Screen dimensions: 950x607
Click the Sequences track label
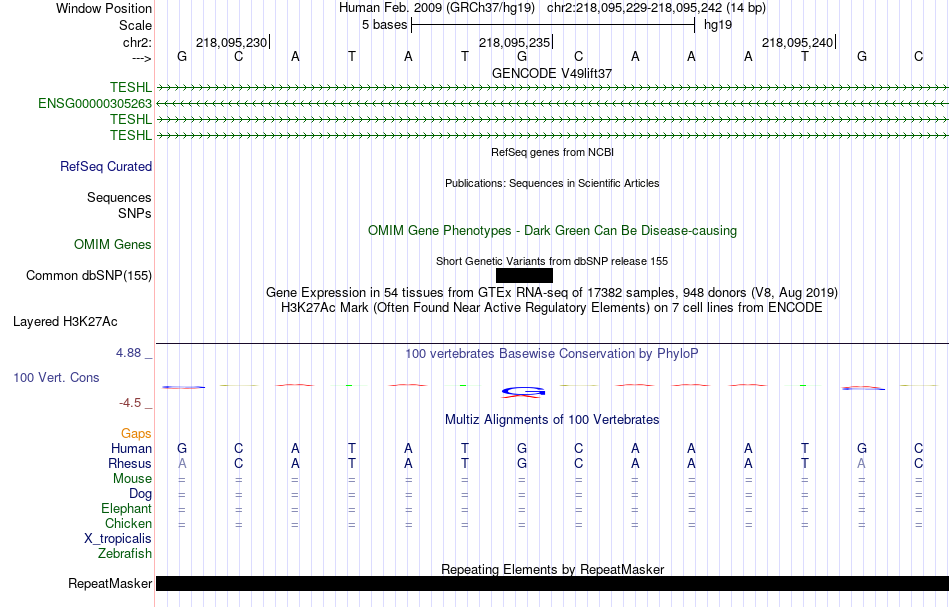[119, 197]
